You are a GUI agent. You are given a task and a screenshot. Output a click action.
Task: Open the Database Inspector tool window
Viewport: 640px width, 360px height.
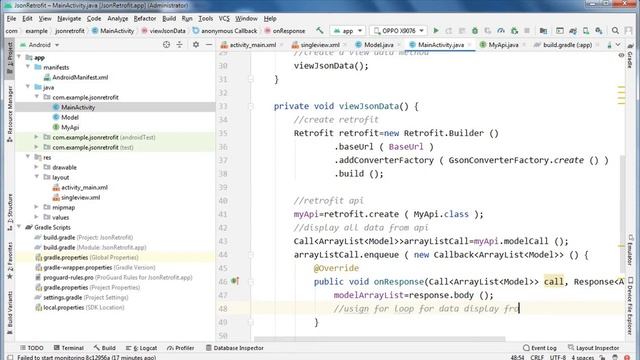(x=235, y=348)
